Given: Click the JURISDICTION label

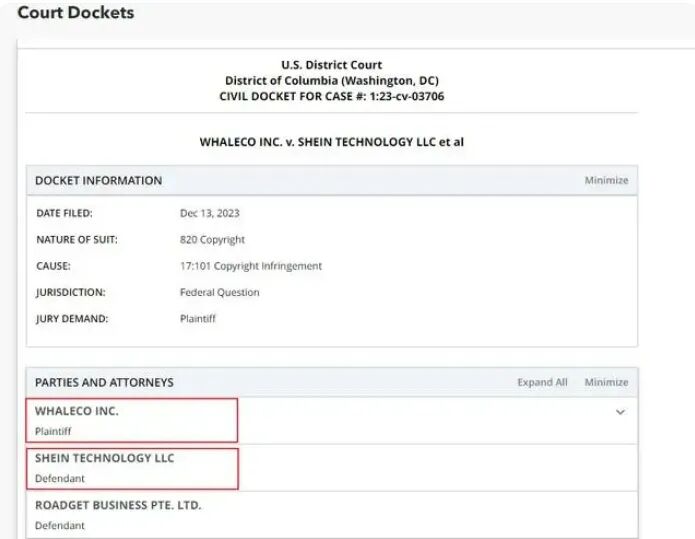Looking at the screenshot, I should point(71,292).
